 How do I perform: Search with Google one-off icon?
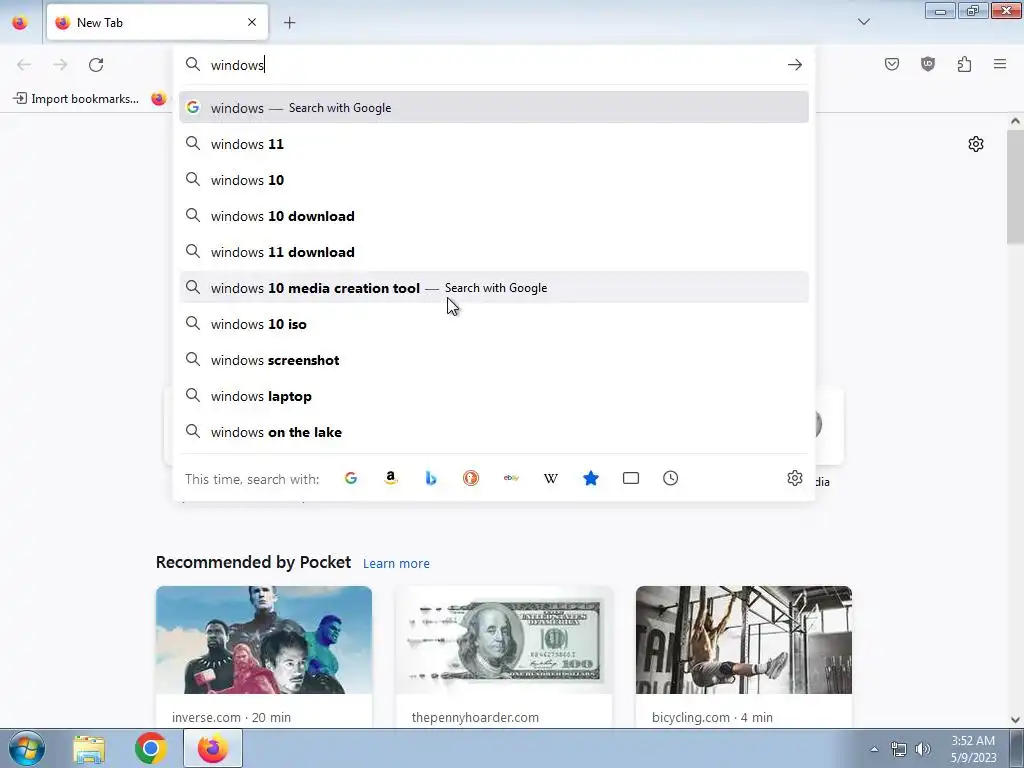(351, 479)
